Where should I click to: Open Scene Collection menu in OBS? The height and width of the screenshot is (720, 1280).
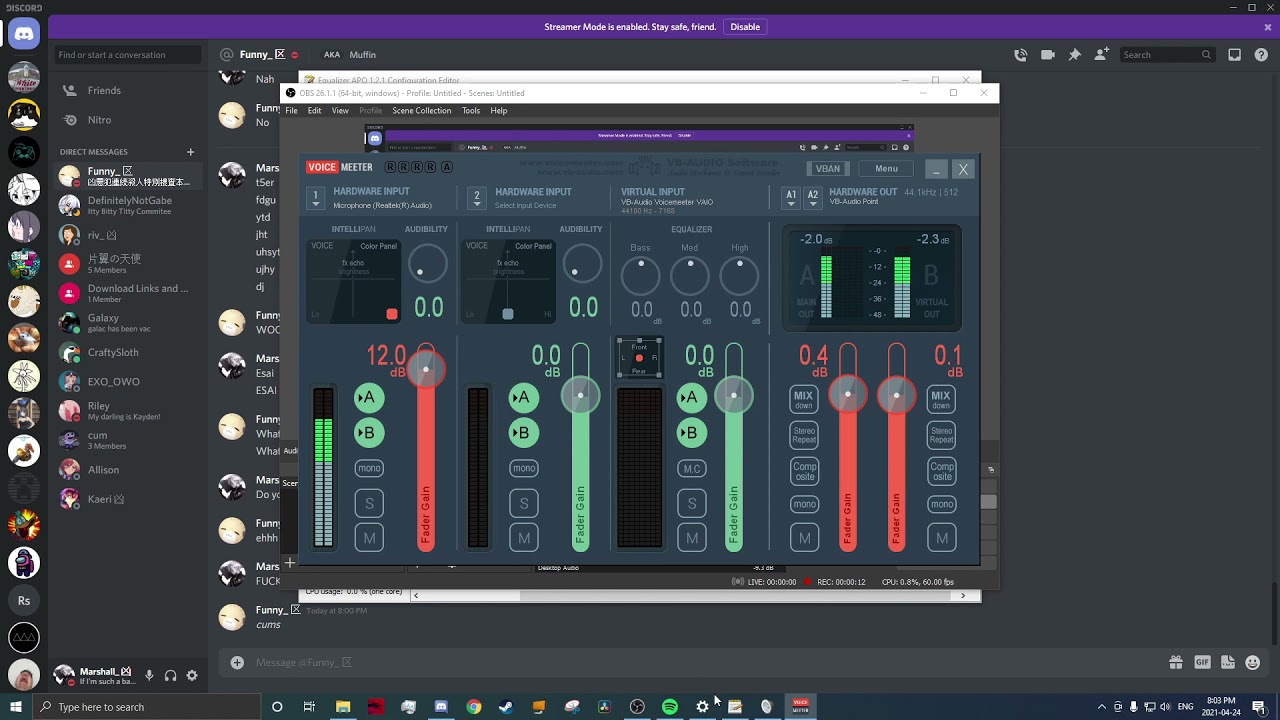pyautogui.click(x=421, y=111)
